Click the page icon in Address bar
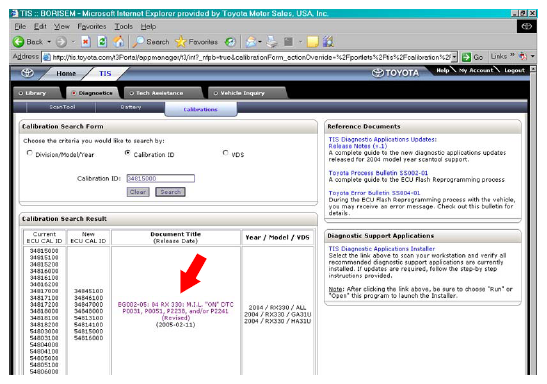The image size is (547, 384). (46, 57)
